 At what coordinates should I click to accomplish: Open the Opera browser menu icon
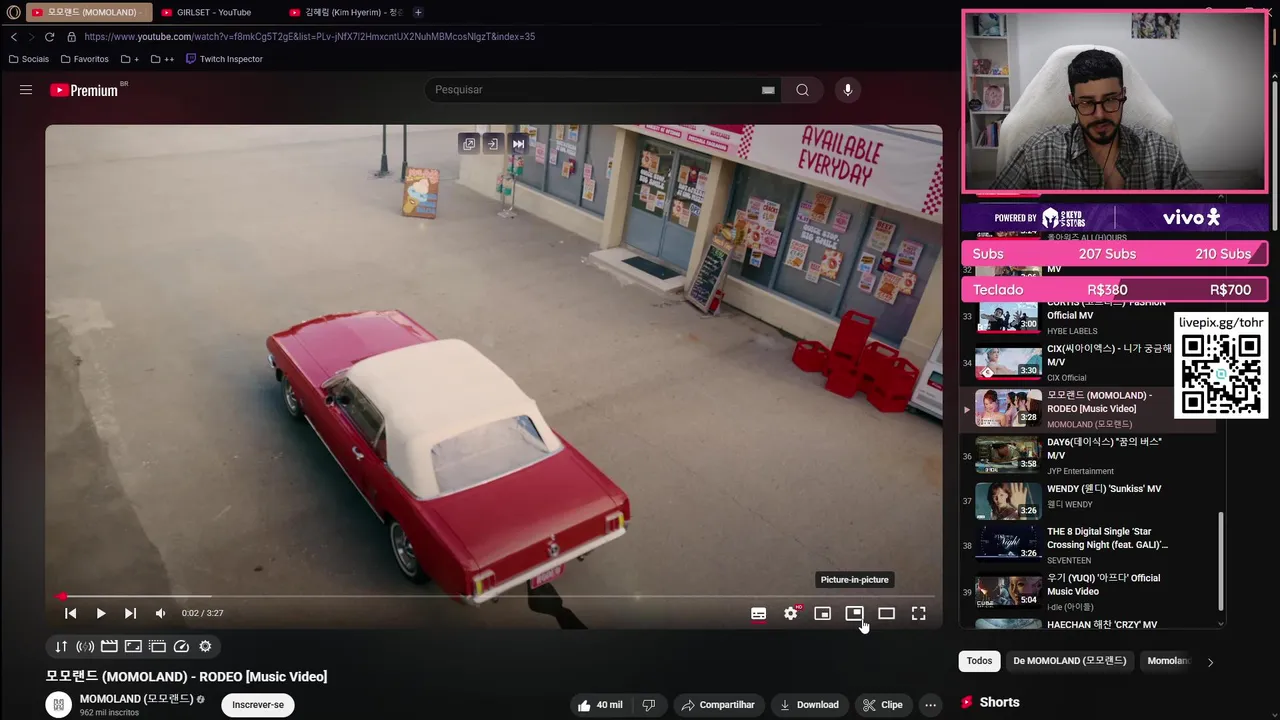14,12
